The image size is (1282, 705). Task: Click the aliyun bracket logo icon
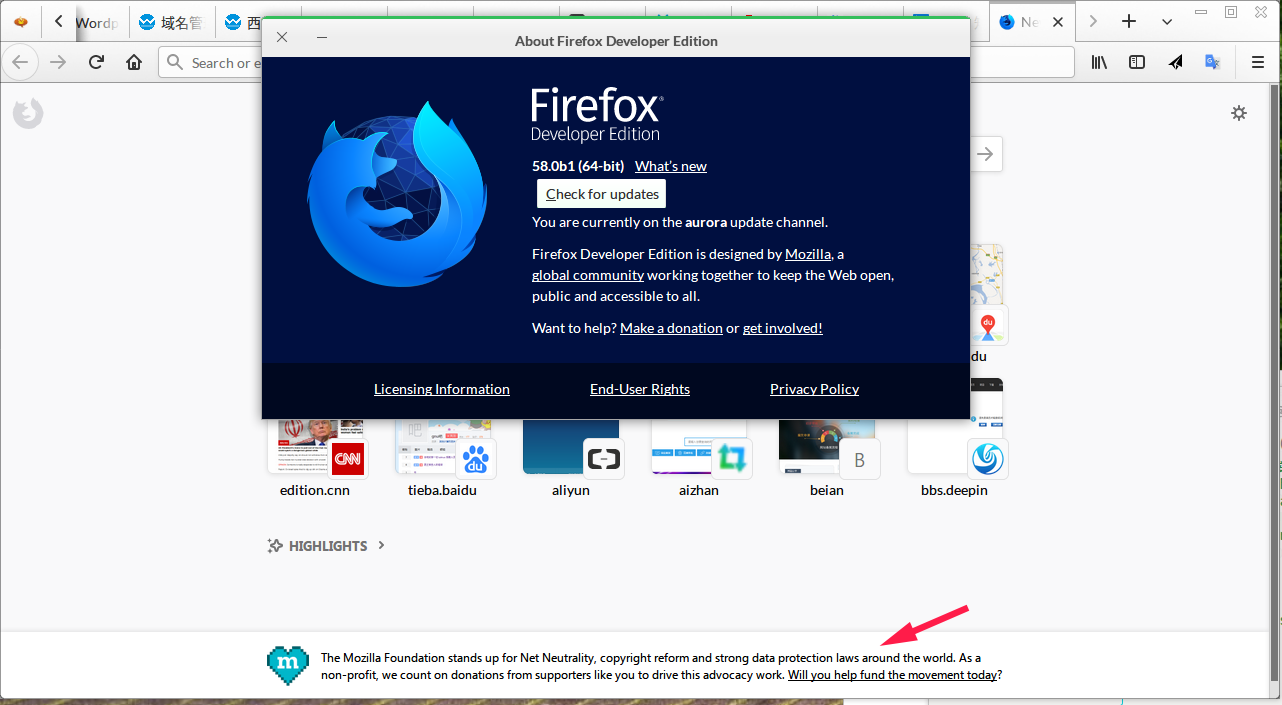(604, 459)
